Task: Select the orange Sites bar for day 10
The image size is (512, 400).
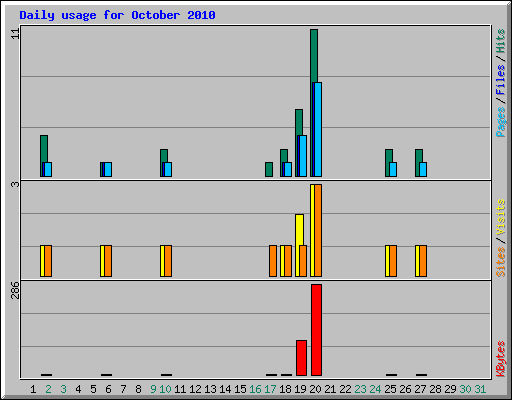Action: (x=168, y=261)
